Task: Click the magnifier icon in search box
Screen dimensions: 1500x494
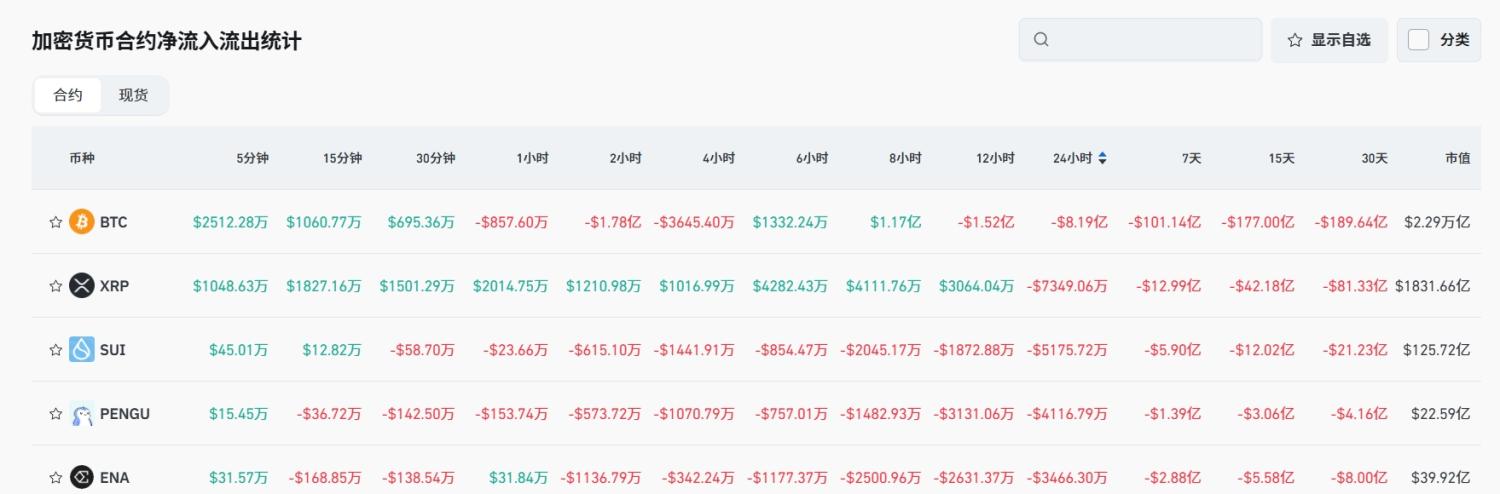Action: pyautogui.click(x=1041, y=40)
